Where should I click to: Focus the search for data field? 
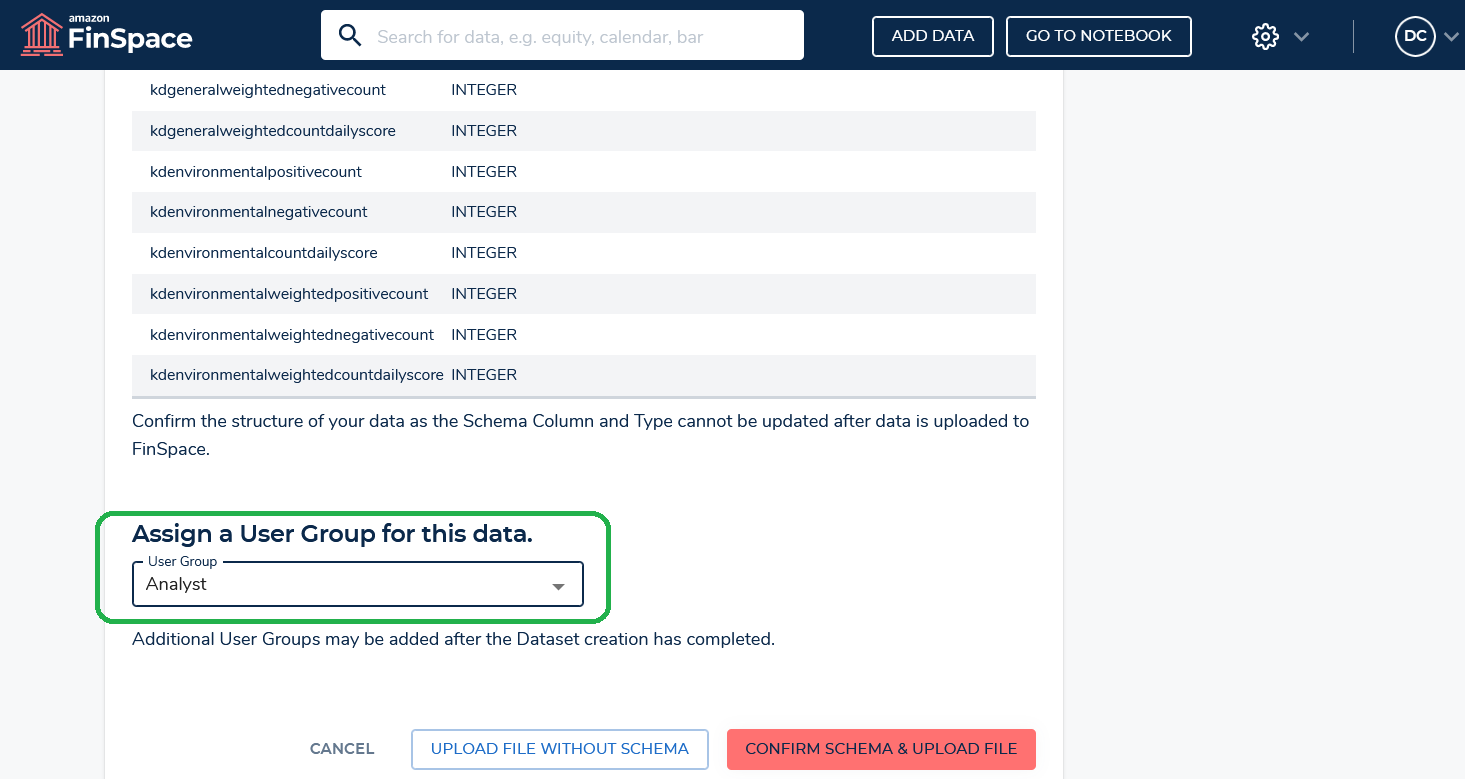(562, 36)
